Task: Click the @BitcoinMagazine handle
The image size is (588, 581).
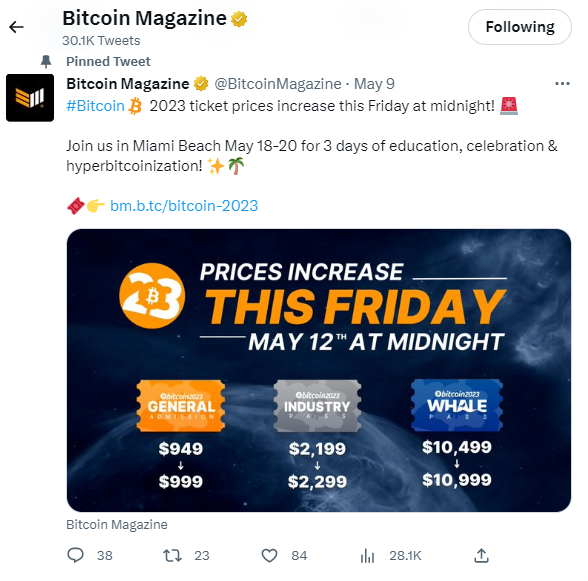Action: pos(278,84)
